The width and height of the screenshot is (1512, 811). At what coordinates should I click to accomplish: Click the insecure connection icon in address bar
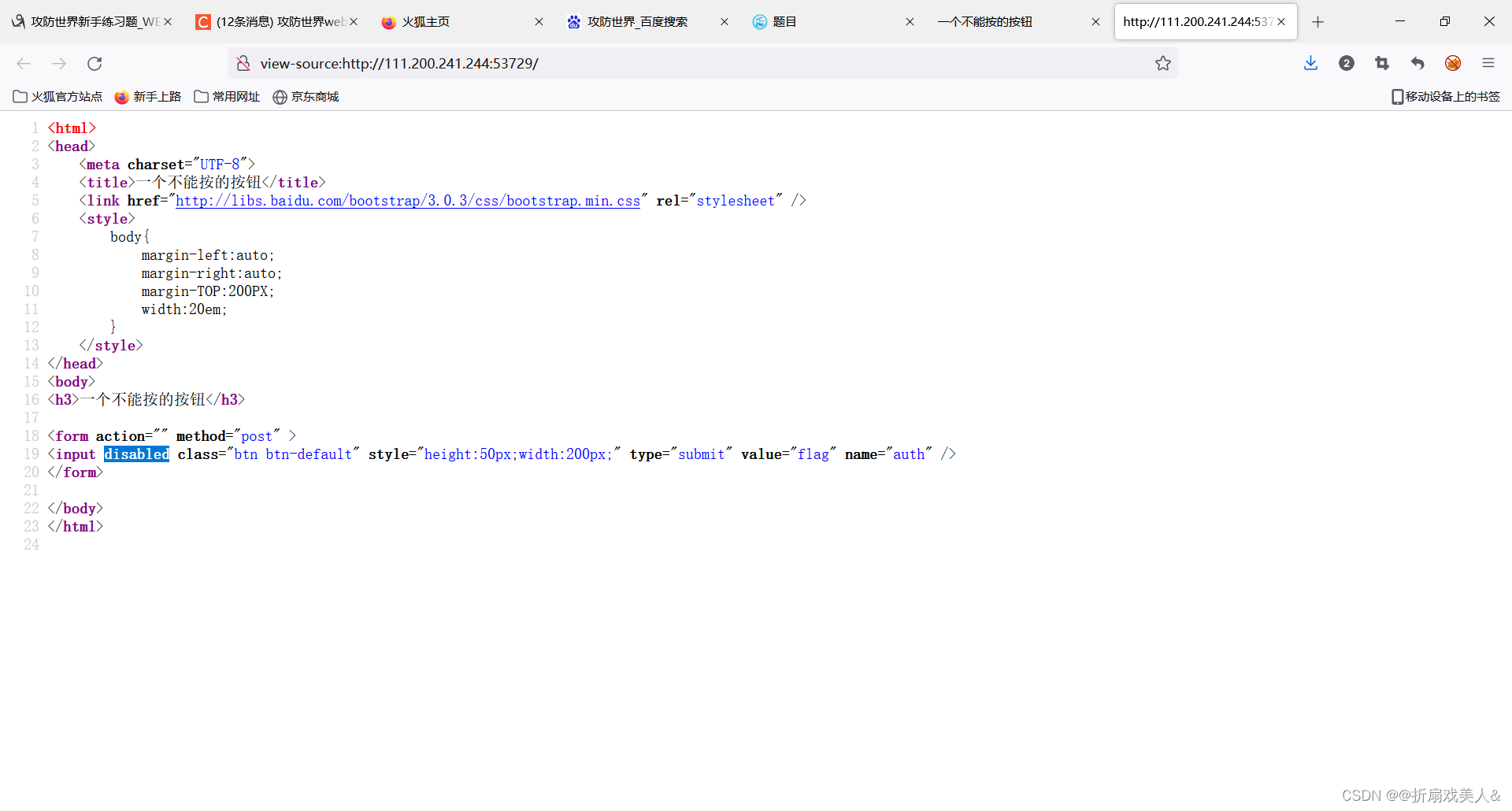[243, 64]
